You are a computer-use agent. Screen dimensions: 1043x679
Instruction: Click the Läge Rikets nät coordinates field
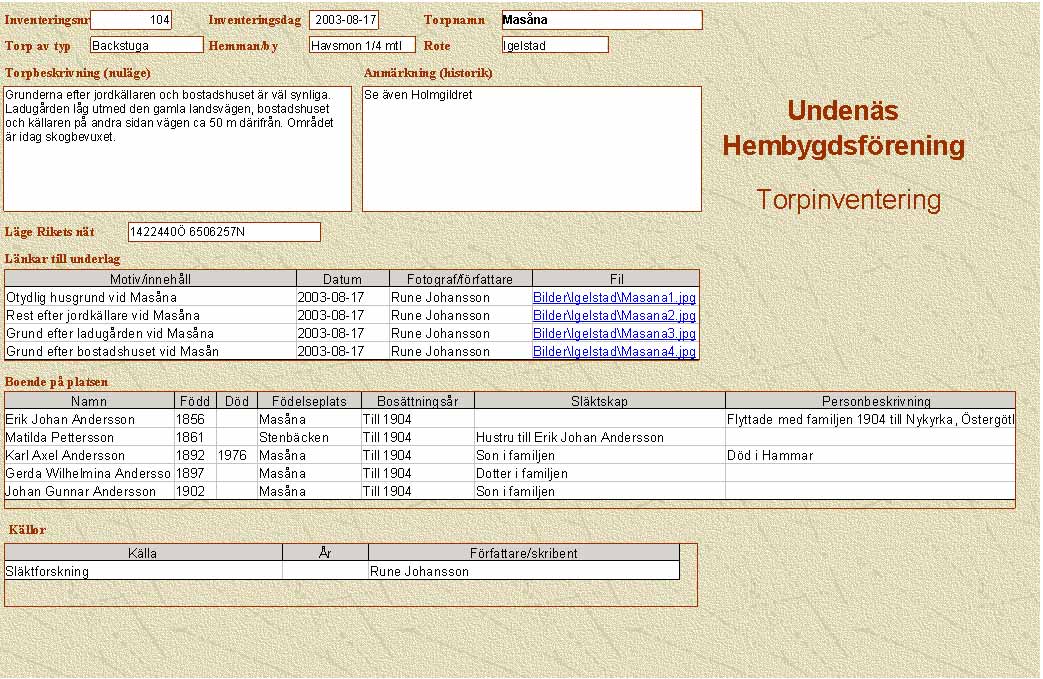point(224,232)
